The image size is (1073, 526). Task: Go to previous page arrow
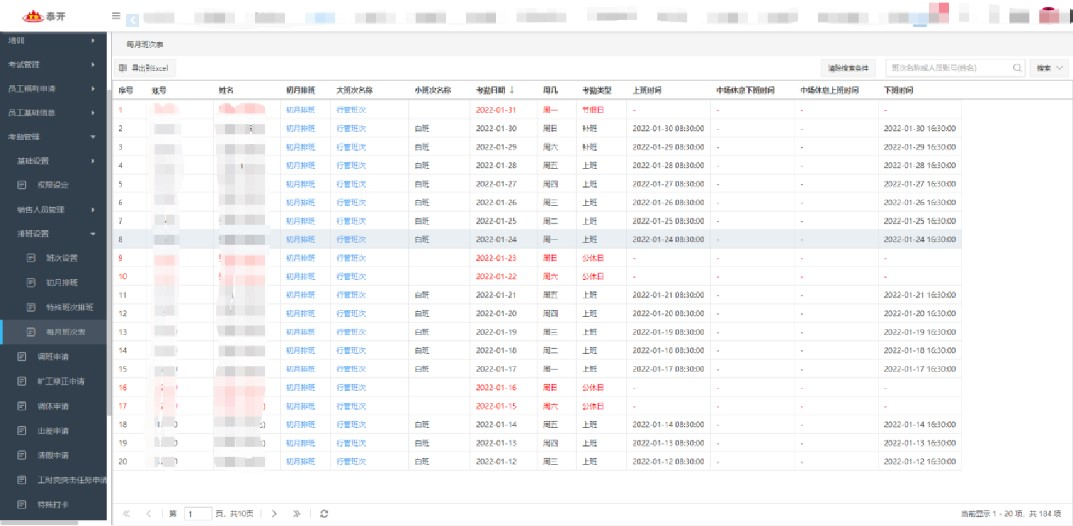coord(149,513)
